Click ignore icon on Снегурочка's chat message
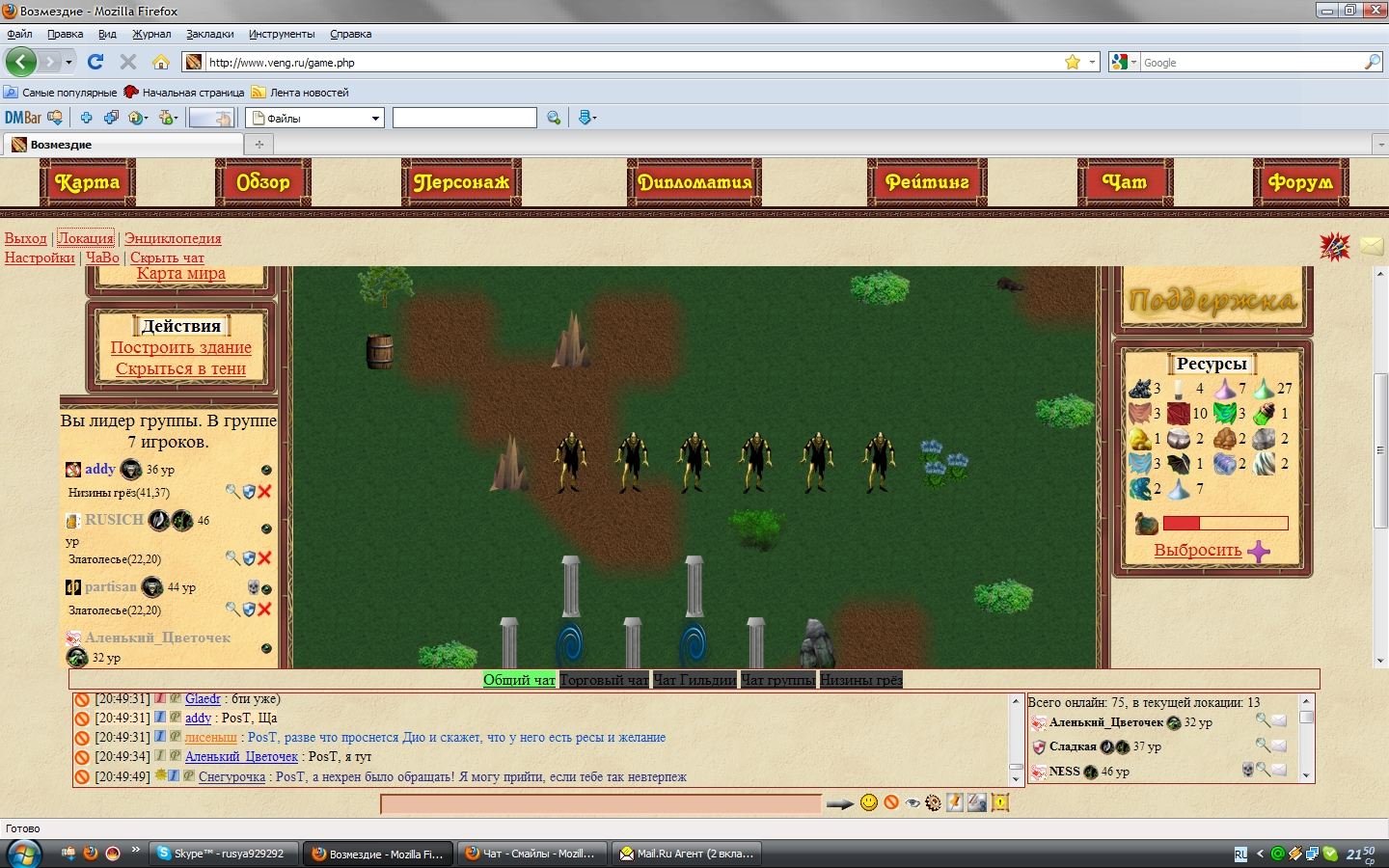The width and height of the screenshot is (1389, 868). pos(82,776)
